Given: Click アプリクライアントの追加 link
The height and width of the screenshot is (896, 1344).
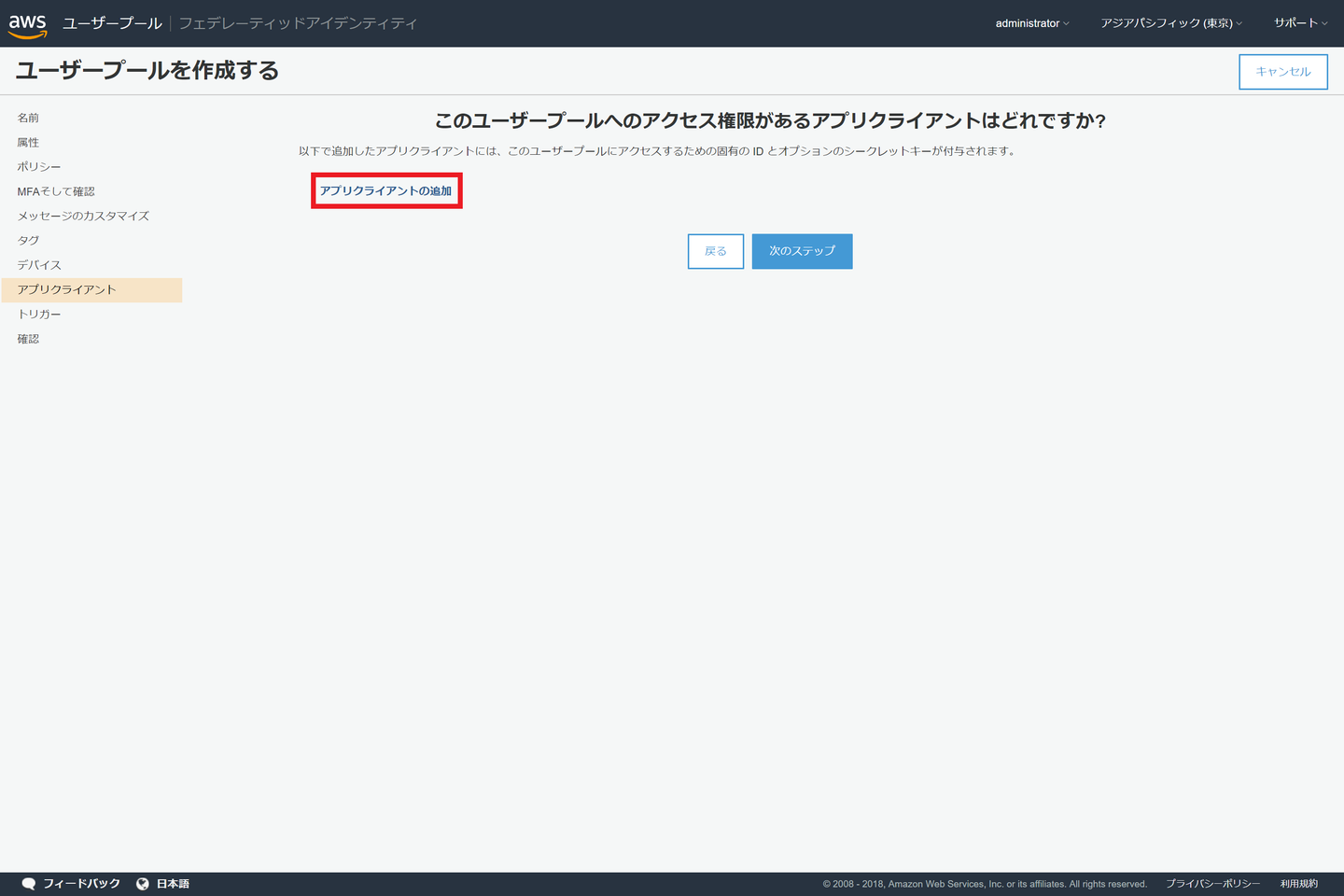Looking at the screenshot, I should click(x=386, y=191).
